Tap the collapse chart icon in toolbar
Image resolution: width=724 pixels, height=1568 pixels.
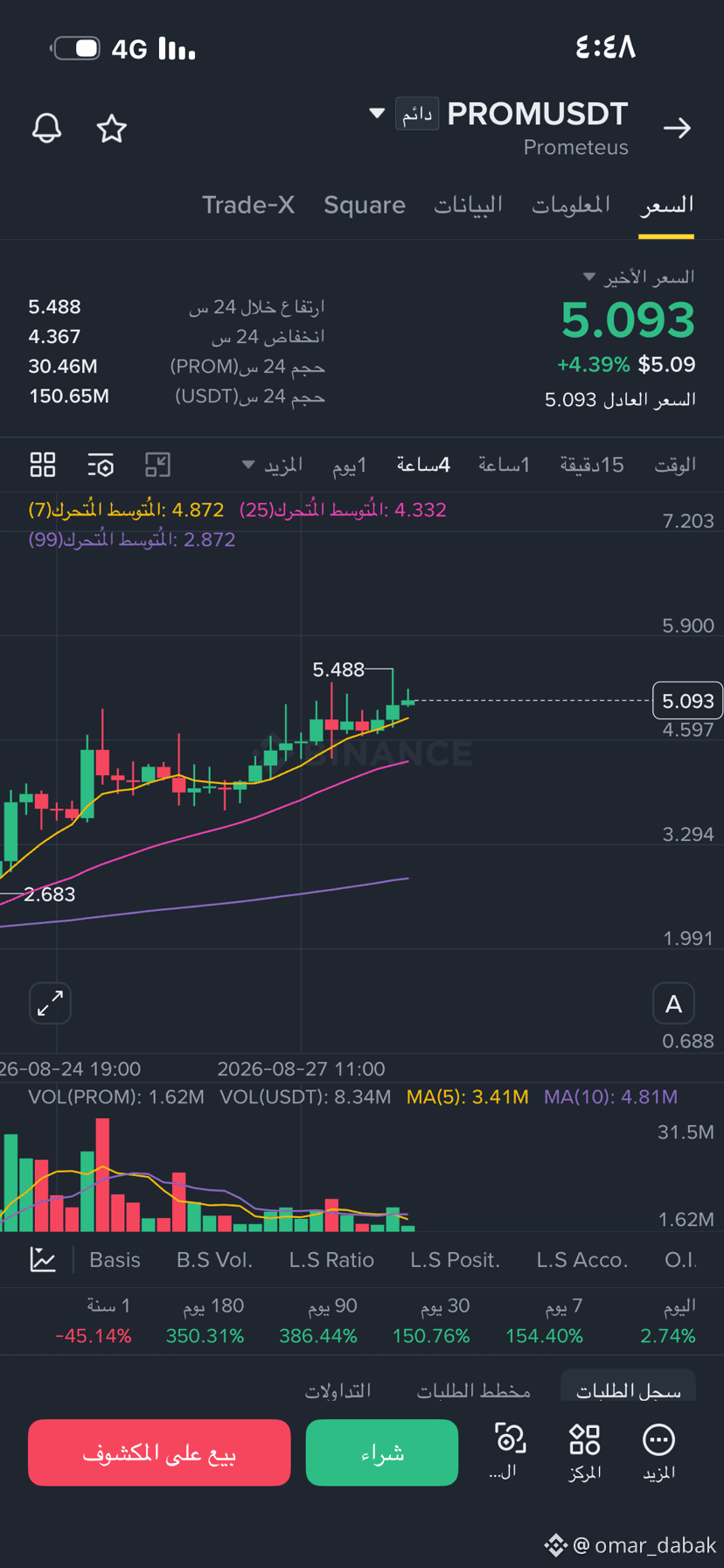157,465
